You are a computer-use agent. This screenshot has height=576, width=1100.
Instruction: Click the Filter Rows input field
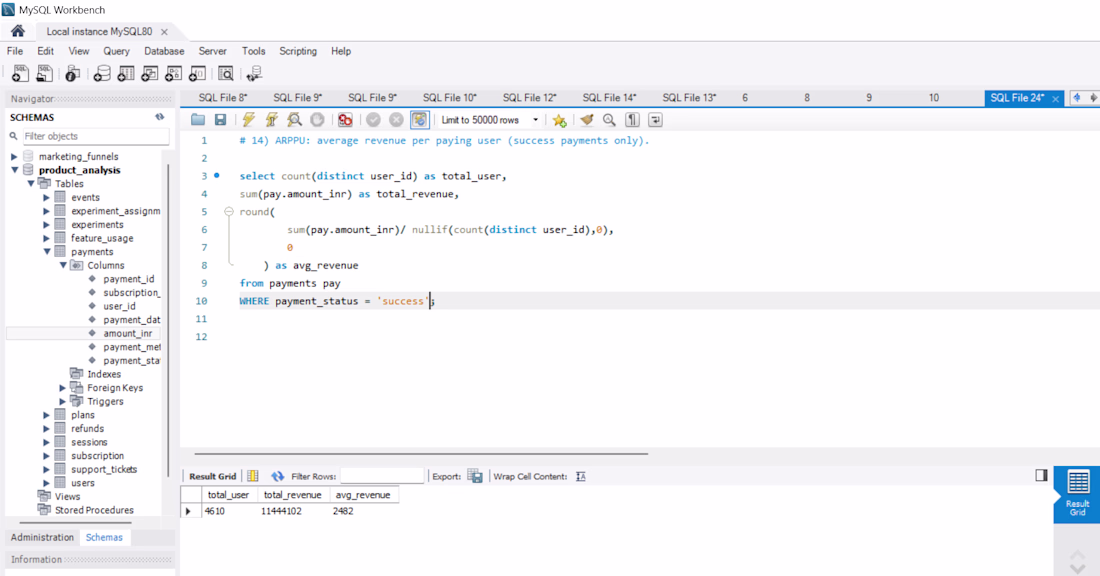382,476
